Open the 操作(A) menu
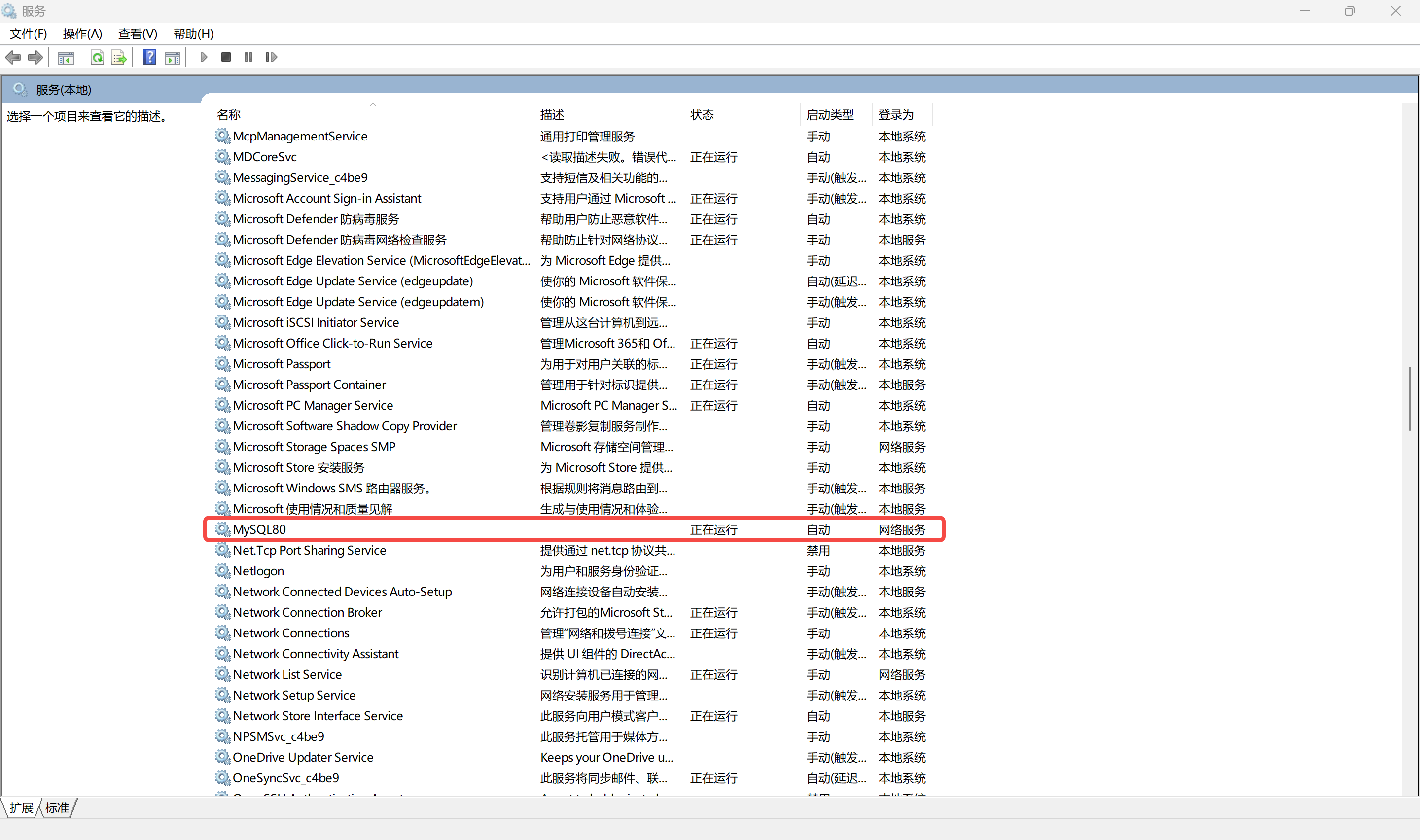Image resolution: width=1420 pixels, height=840 pixels. coord(83,34)
